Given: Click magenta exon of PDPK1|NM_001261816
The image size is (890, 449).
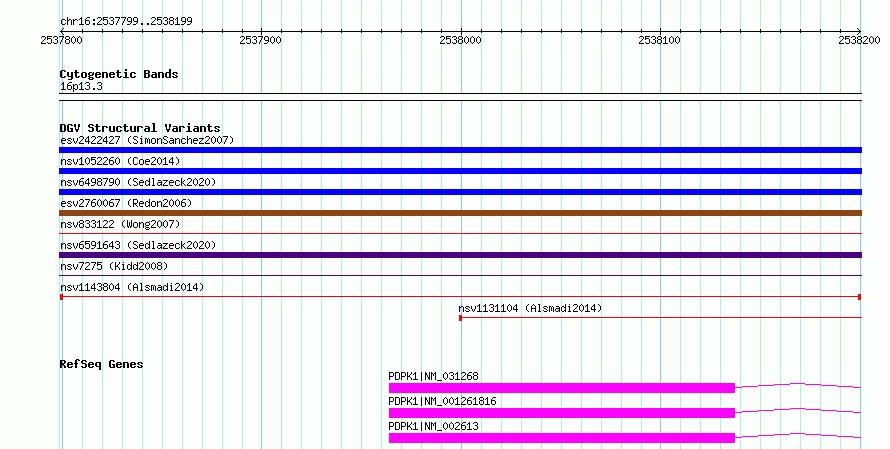Looking at the screenshot, I should [562, 413].
